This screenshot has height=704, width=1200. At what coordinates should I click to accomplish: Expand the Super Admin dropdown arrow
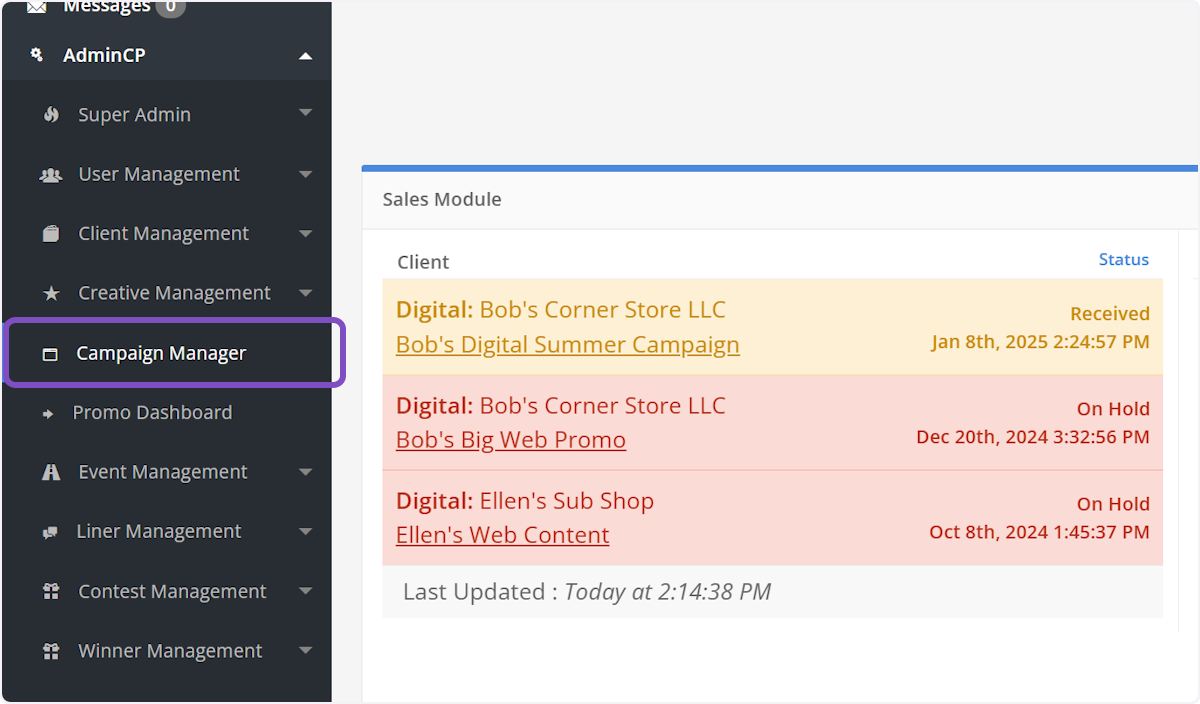point(306,113)
